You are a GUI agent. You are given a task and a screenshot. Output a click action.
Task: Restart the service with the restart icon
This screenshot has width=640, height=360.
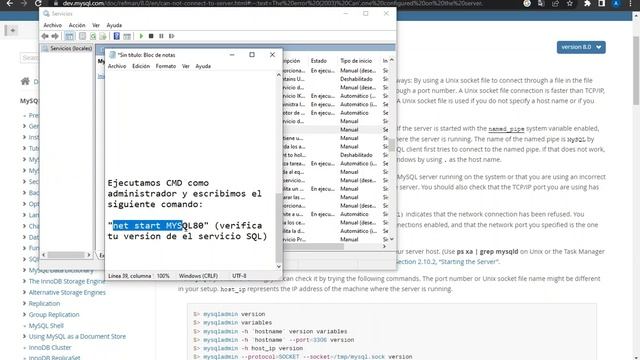[171, 36]
